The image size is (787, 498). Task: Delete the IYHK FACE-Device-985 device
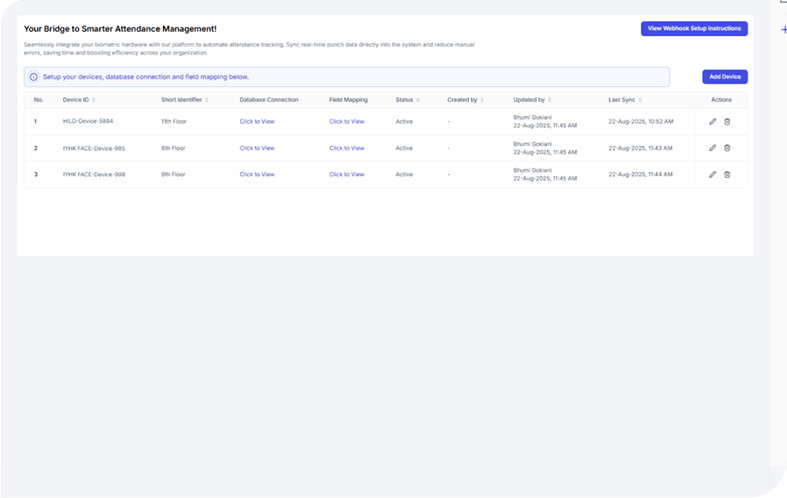727,148
